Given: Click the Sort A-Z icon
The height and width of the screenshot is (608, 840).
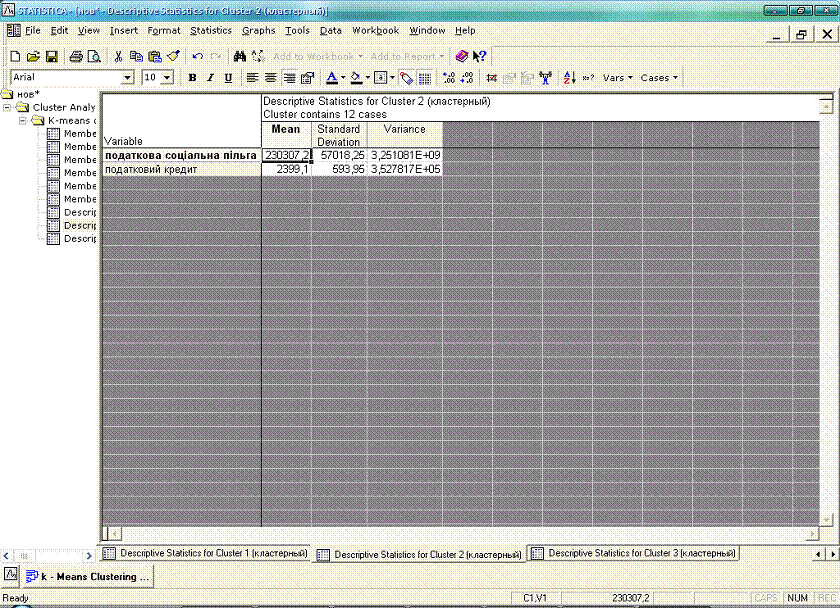Looking at the screenshot, I should click(569, 78).
